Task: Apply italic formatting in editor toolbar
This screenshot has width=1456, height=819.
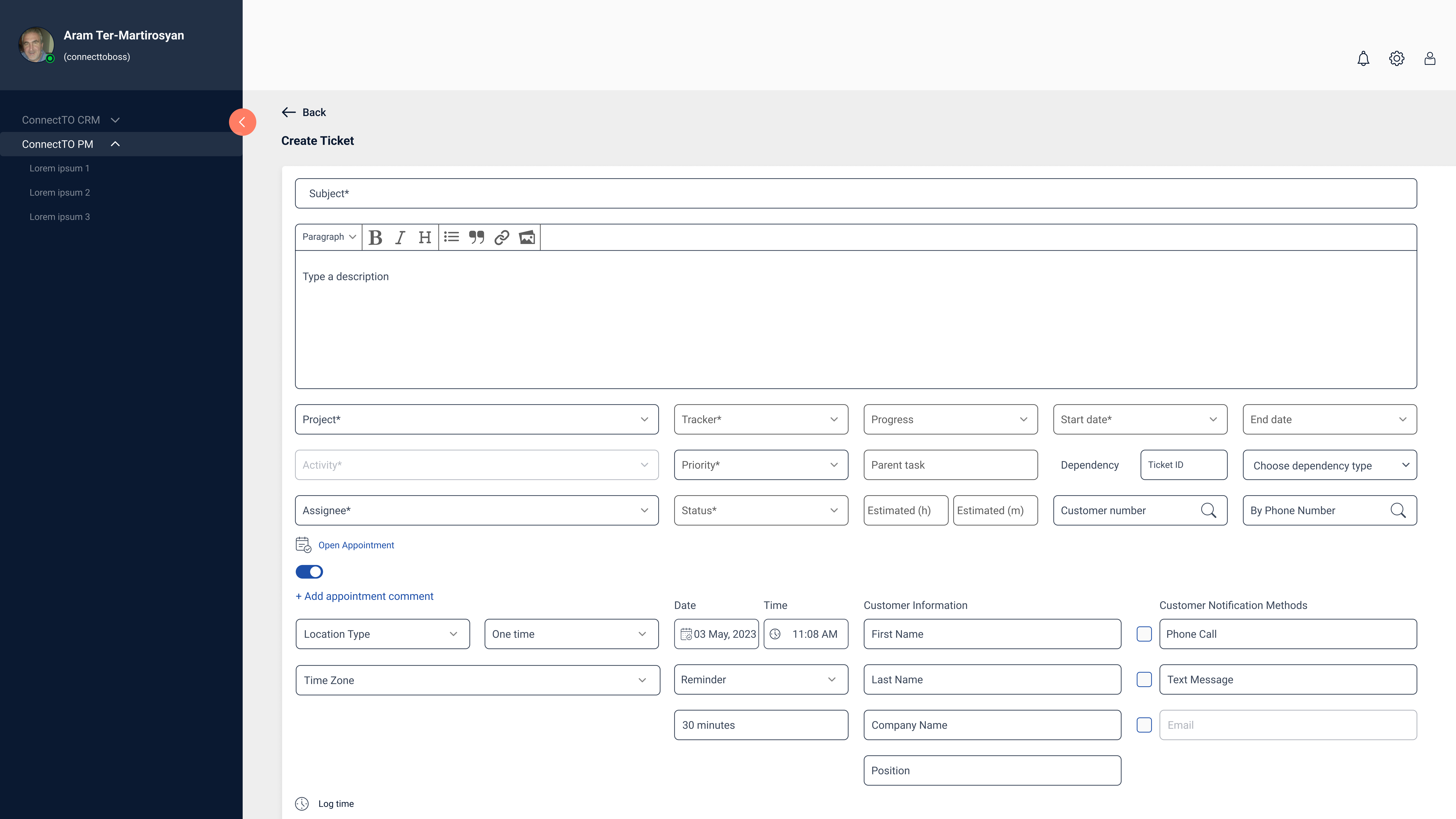Action: click(400, 237)
